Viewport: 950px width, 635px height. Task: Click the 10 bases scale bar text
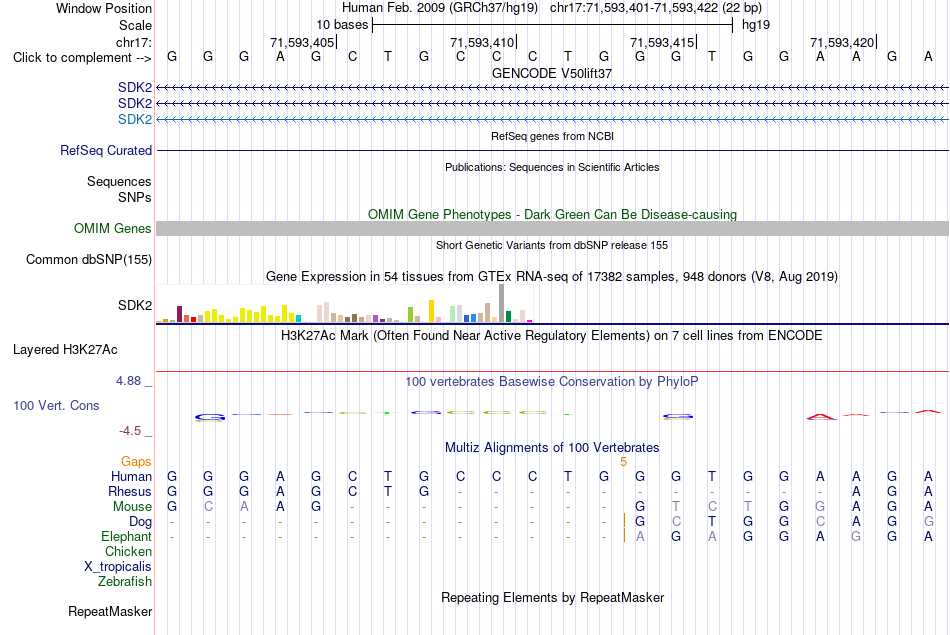coord(342,25)
